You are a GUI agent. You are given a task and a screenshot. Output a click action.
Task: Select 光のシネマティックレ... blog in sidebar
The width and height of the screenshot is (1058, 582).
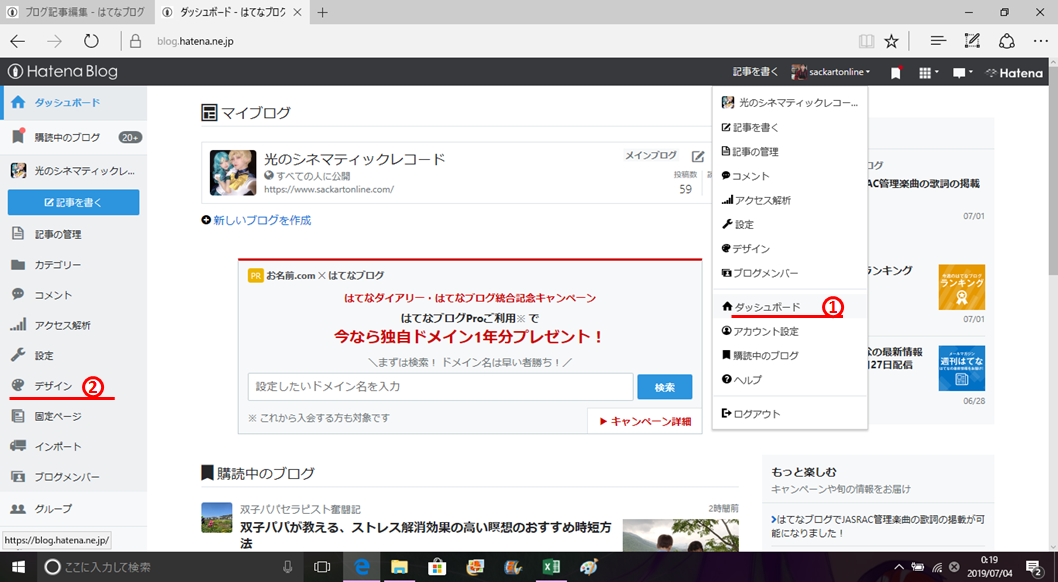click(x=74, y=171)
